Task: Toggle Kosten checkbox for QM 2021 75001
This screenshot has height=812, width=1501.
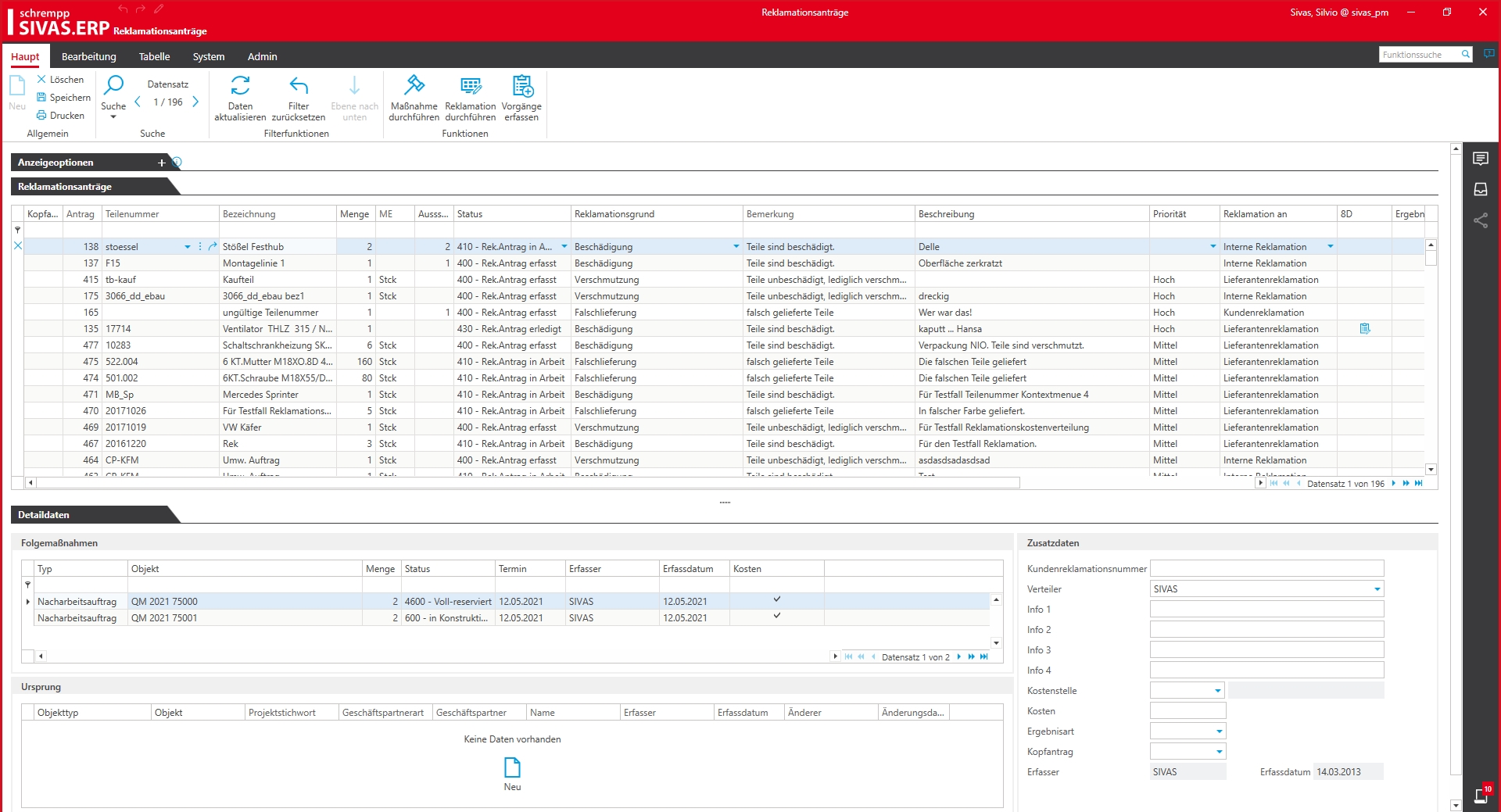Action: coord(777,616)
